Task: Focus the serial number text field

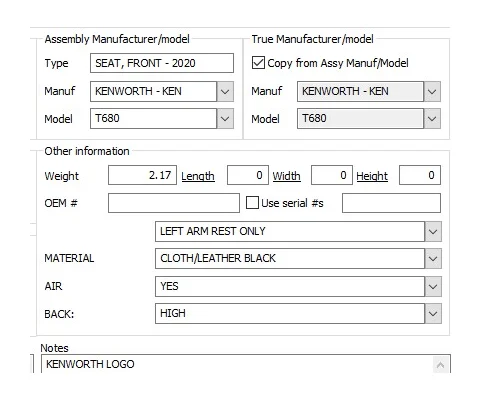Action: point(391,203)
